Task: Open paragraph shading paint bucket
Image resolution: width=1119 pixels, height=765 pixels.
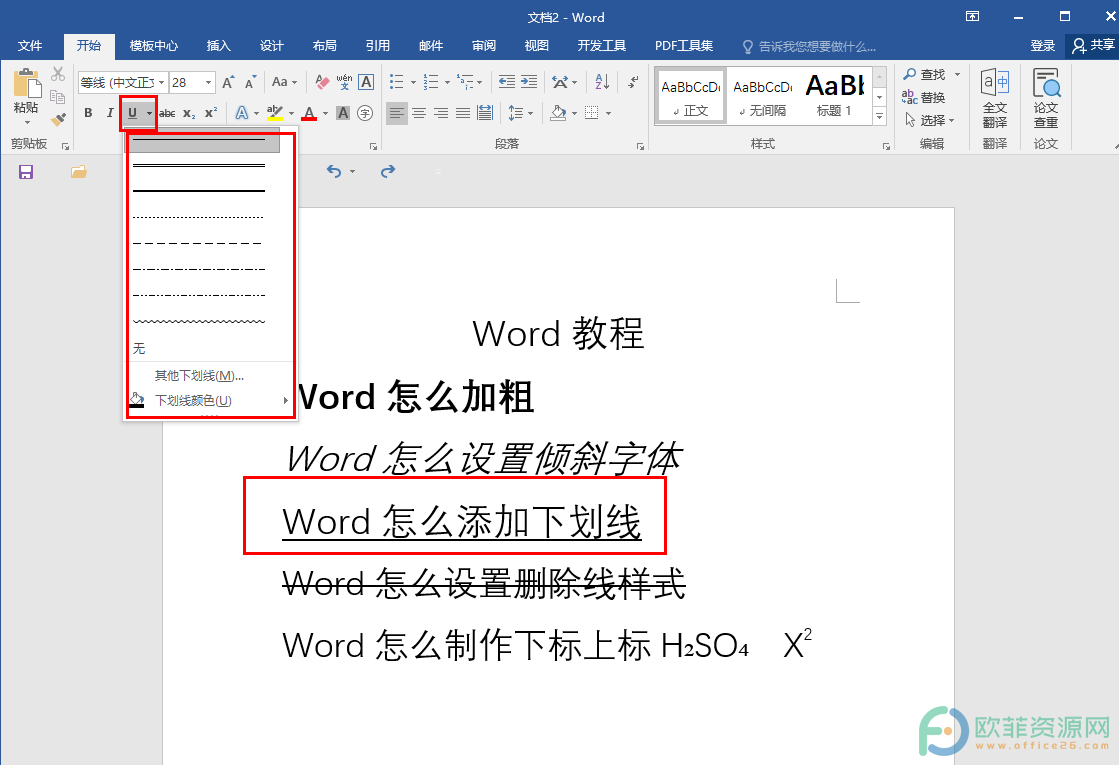Action: (558, 113)
